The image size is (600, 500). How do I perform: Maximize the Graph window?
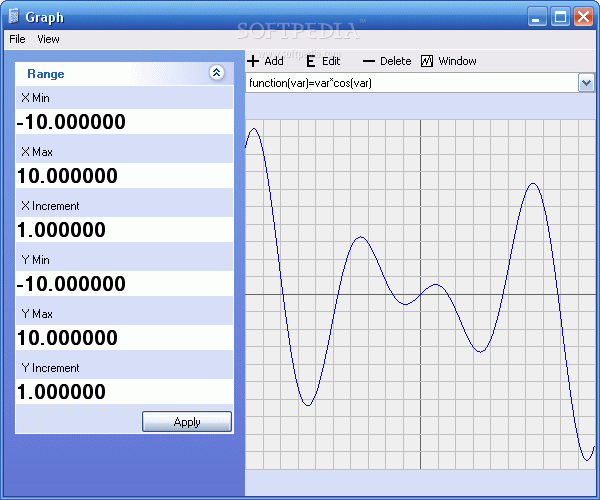coord(561,16)
